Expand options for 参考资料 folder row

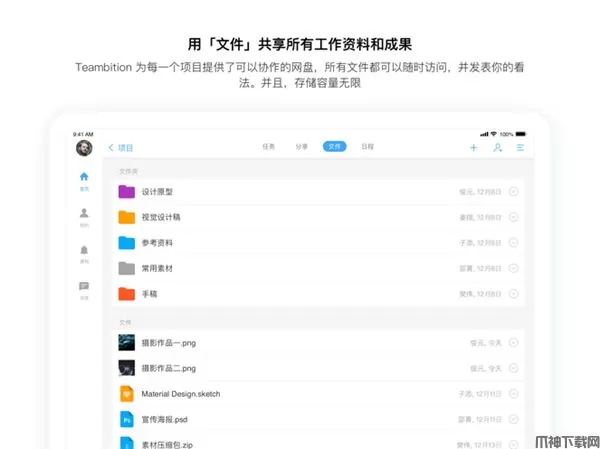point(514,243)
